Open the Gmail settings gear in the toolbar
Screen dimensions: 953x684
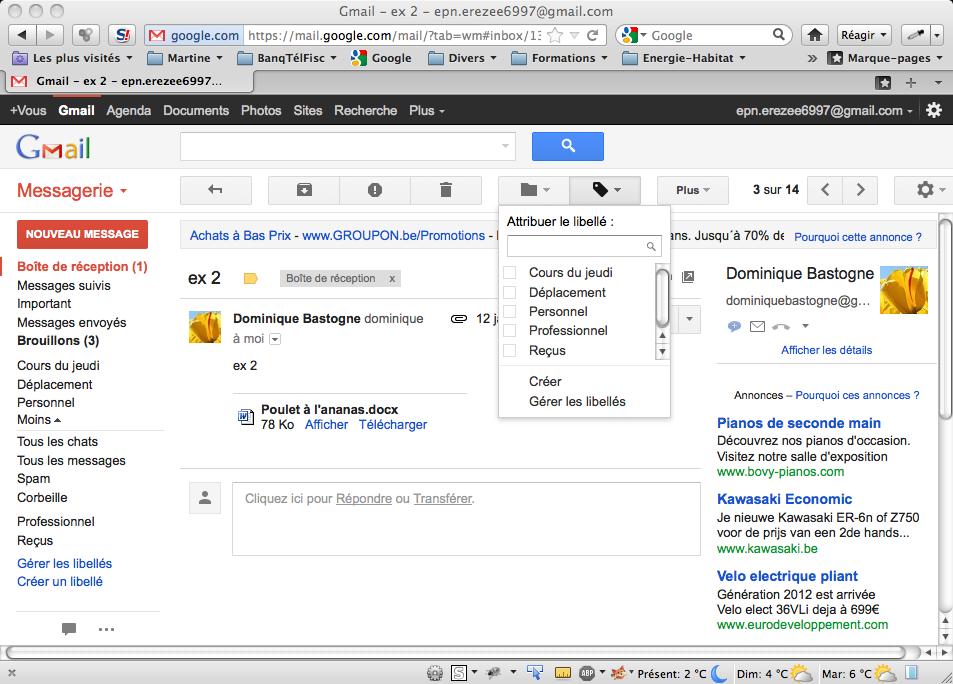click(x=925, y=190)
